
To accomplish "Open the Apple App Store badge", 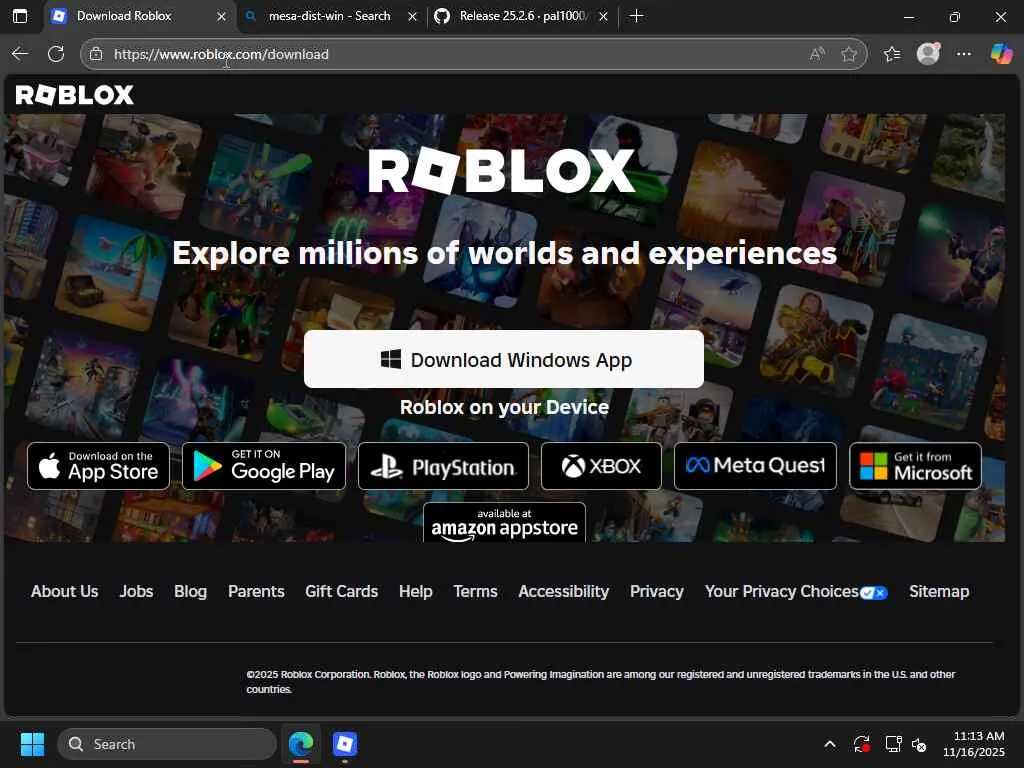I will pos(99,466).
